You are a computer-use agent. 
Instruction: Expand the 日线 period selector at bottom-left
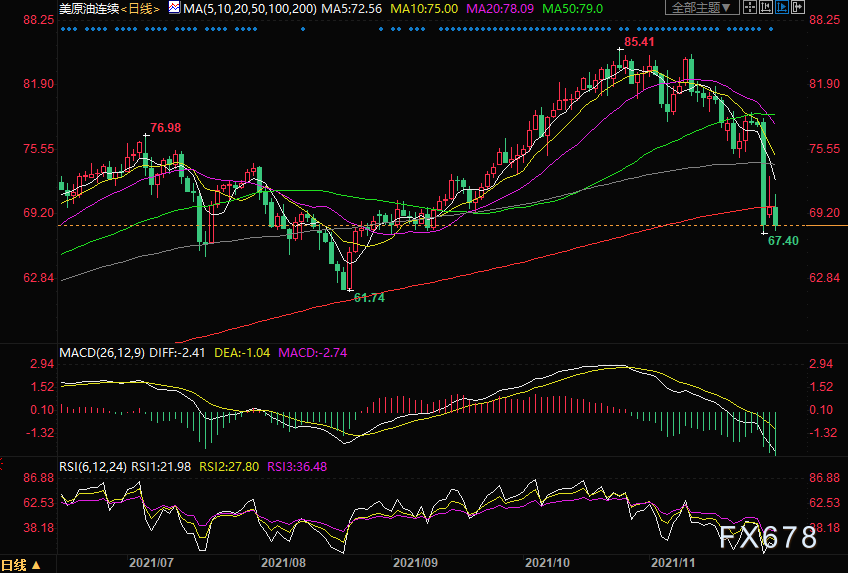[21, 565]
